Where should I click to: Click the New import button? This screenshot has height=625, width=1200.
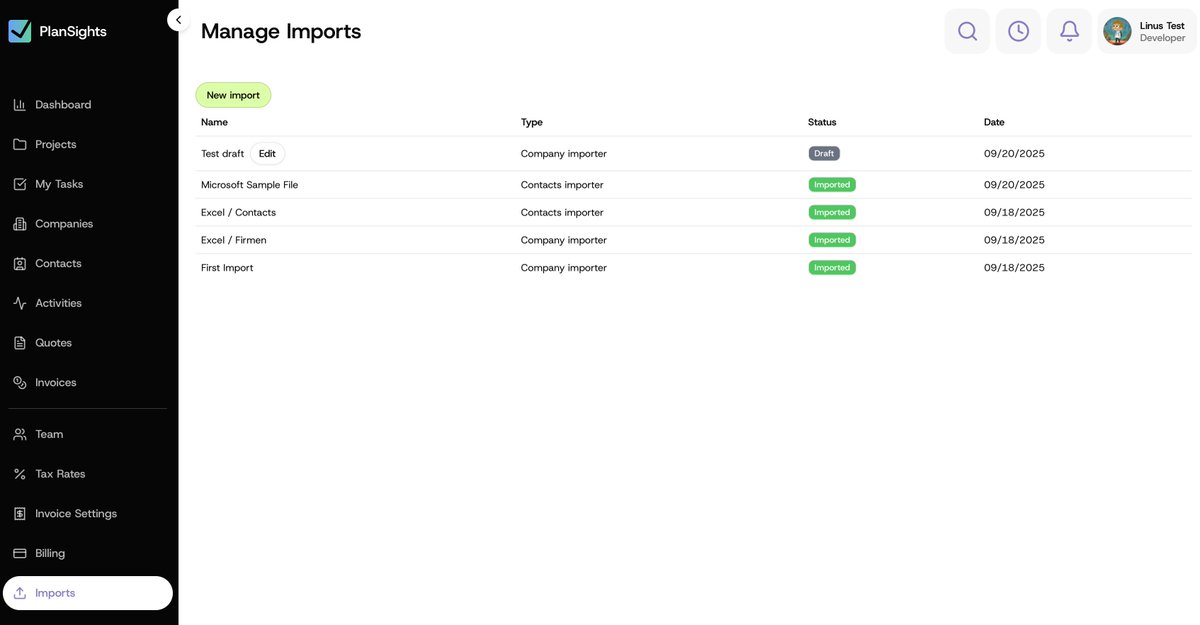[x=233, y=95]
